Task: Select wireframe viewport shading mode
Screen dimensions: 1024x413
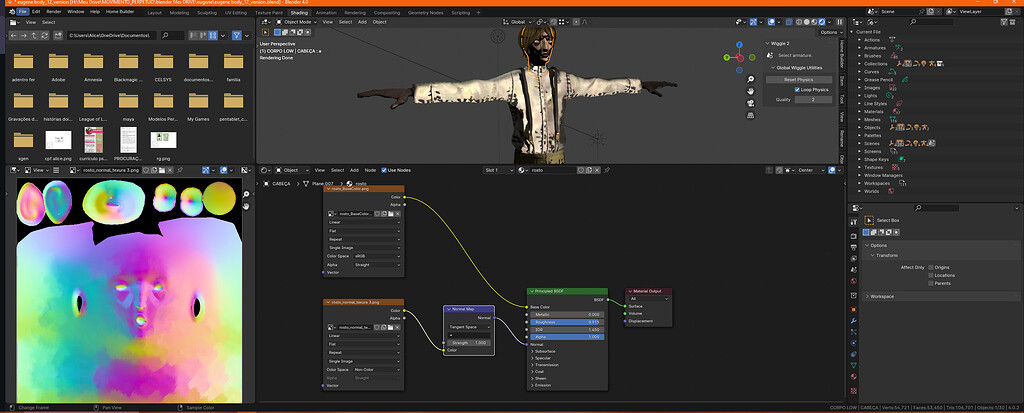Action: coord(799,22)
